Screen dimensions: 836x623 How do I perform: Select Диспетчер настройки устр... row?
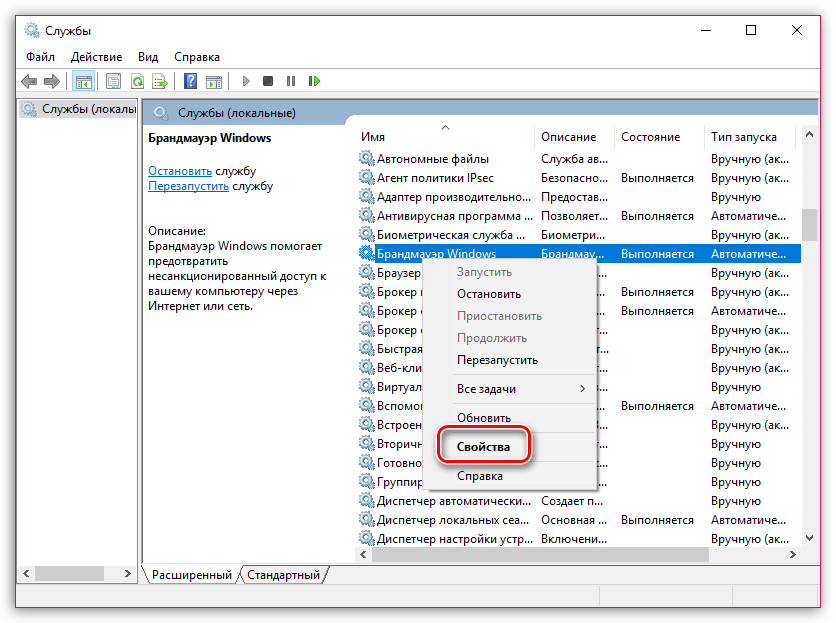578,539
